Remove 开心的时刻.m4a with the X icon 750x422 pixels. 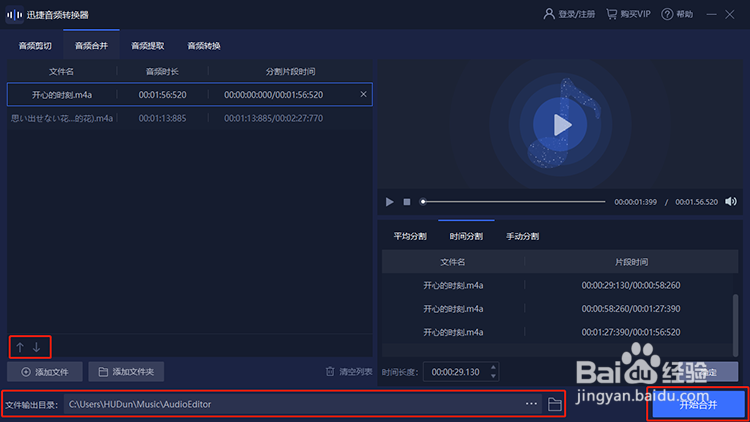click(x=364, y=94)
